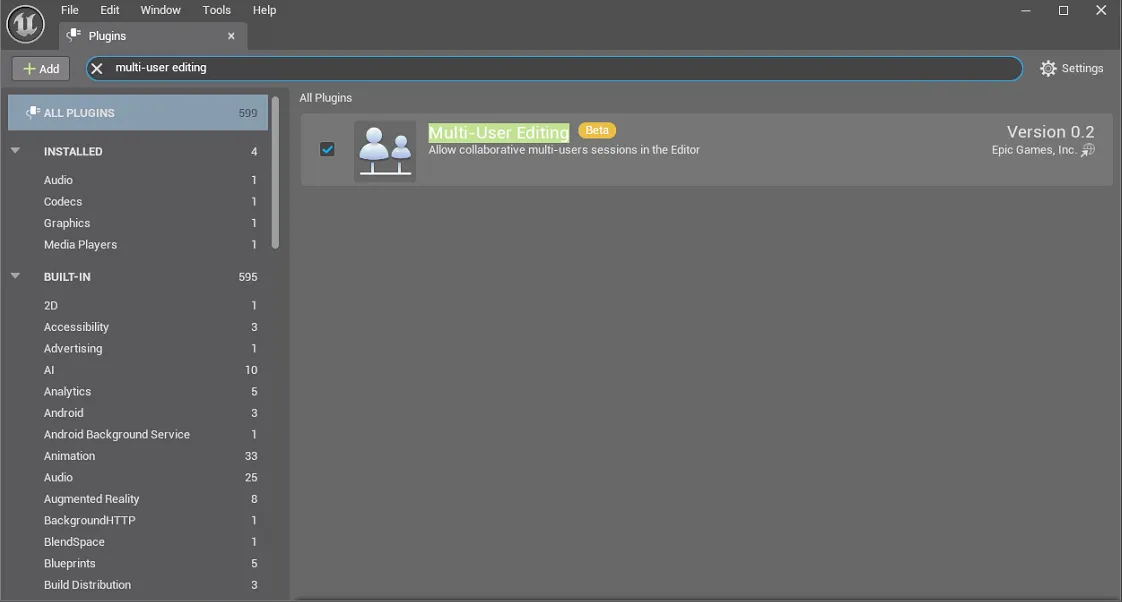Open the Tools menu
Viewport: 1122px width, 602px height.
pyautogui.click(x=216, y=10)
